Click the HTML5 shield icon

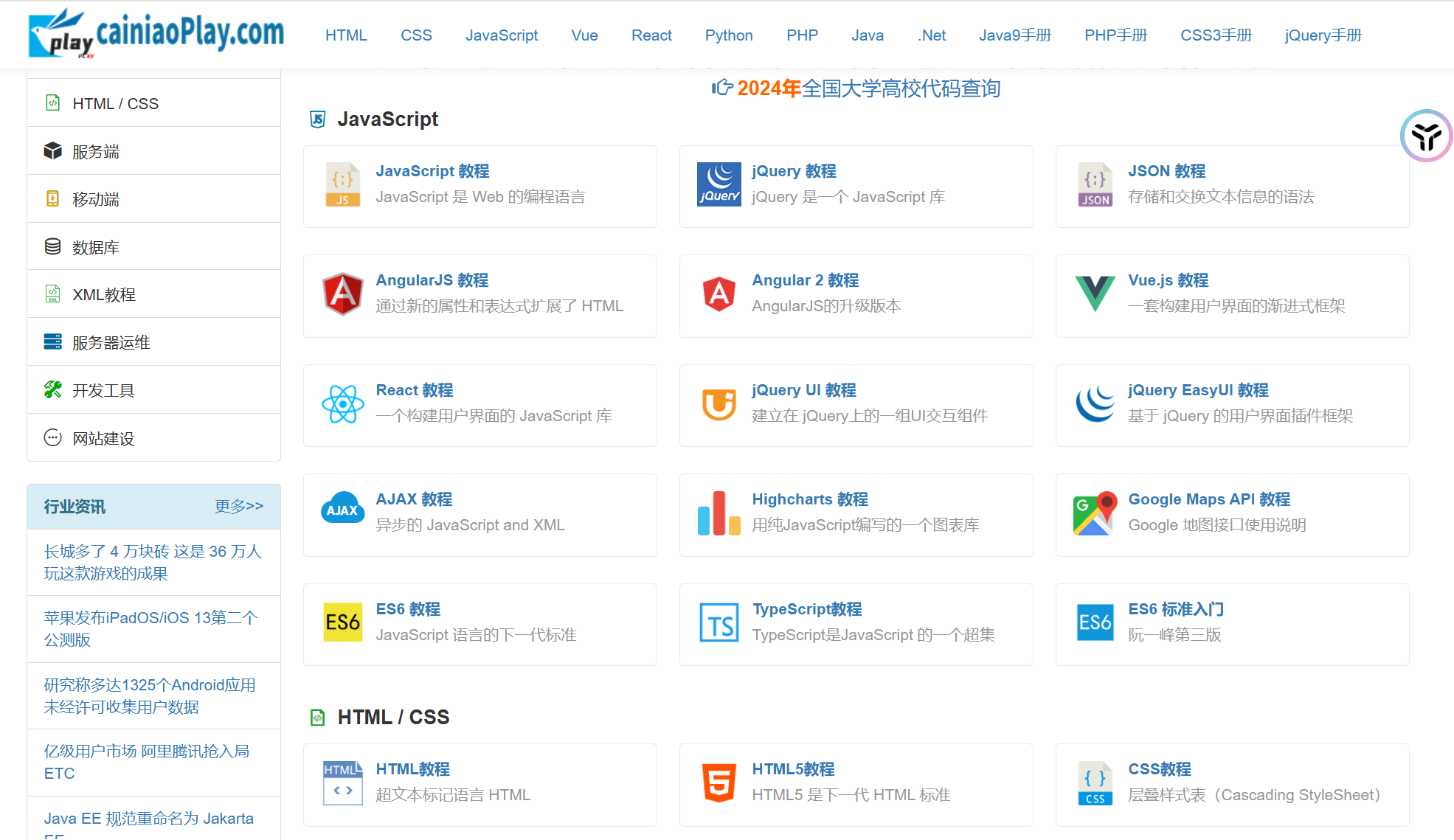pyautogui.click(x=719, y=783)
